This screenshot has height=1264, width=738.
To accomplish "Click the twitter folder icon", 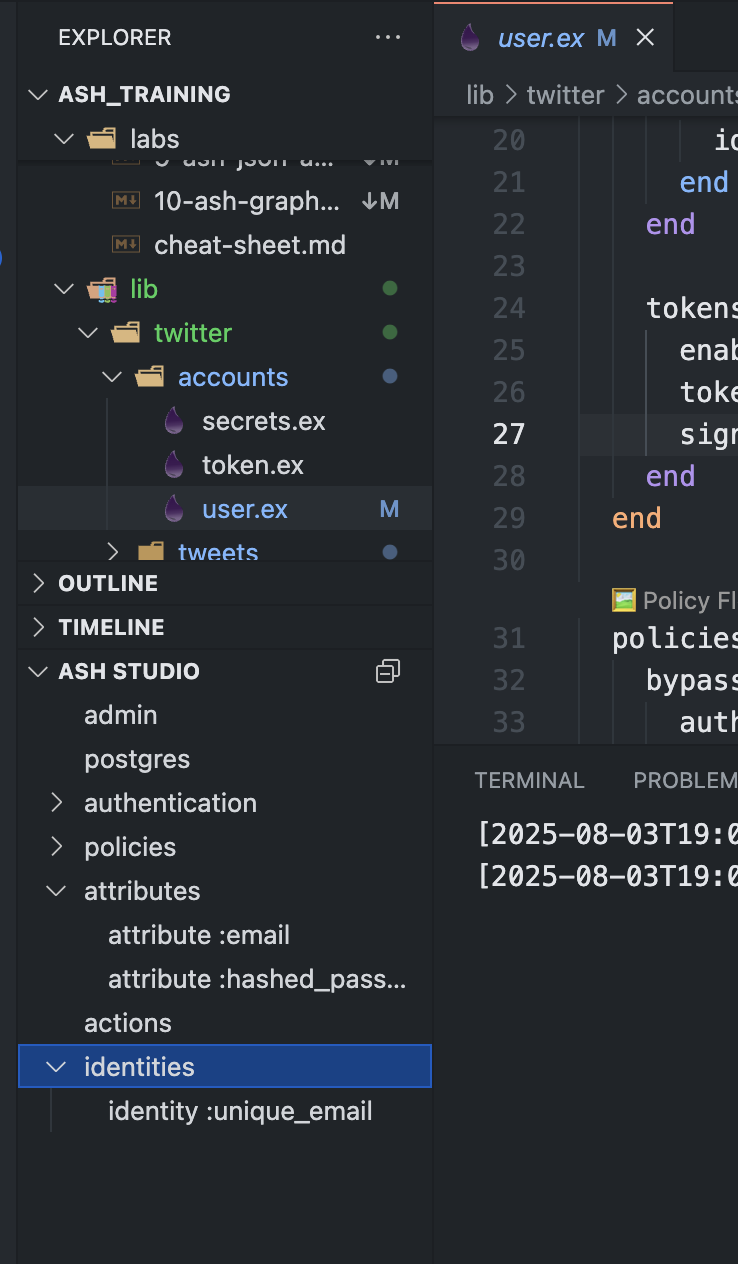I will tap(126, 333).
